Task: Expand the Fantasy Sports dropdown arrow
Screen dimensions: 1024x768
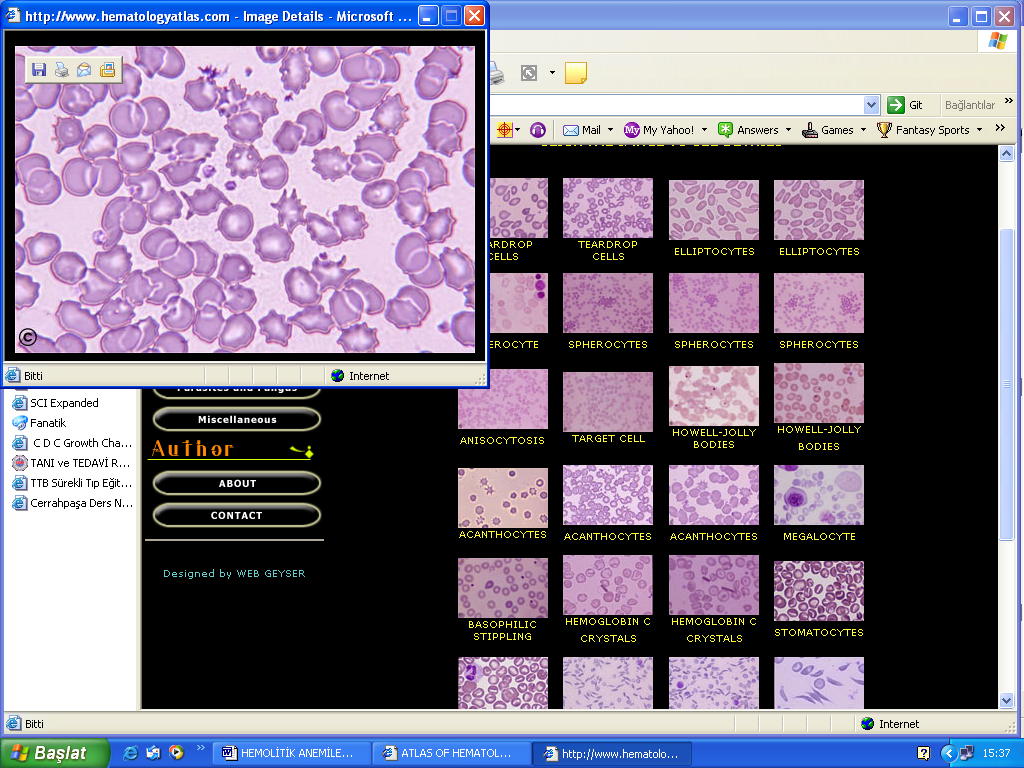Action: [x=980, y=130]
